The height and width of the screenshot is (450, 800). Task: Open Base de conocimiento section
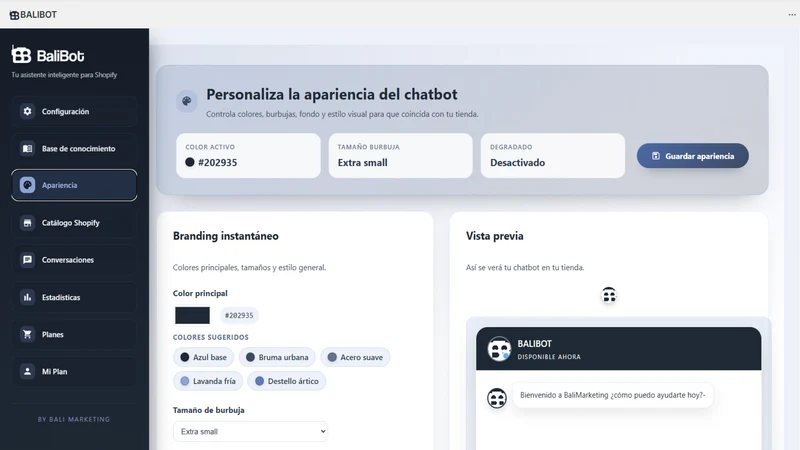point(74,148)
